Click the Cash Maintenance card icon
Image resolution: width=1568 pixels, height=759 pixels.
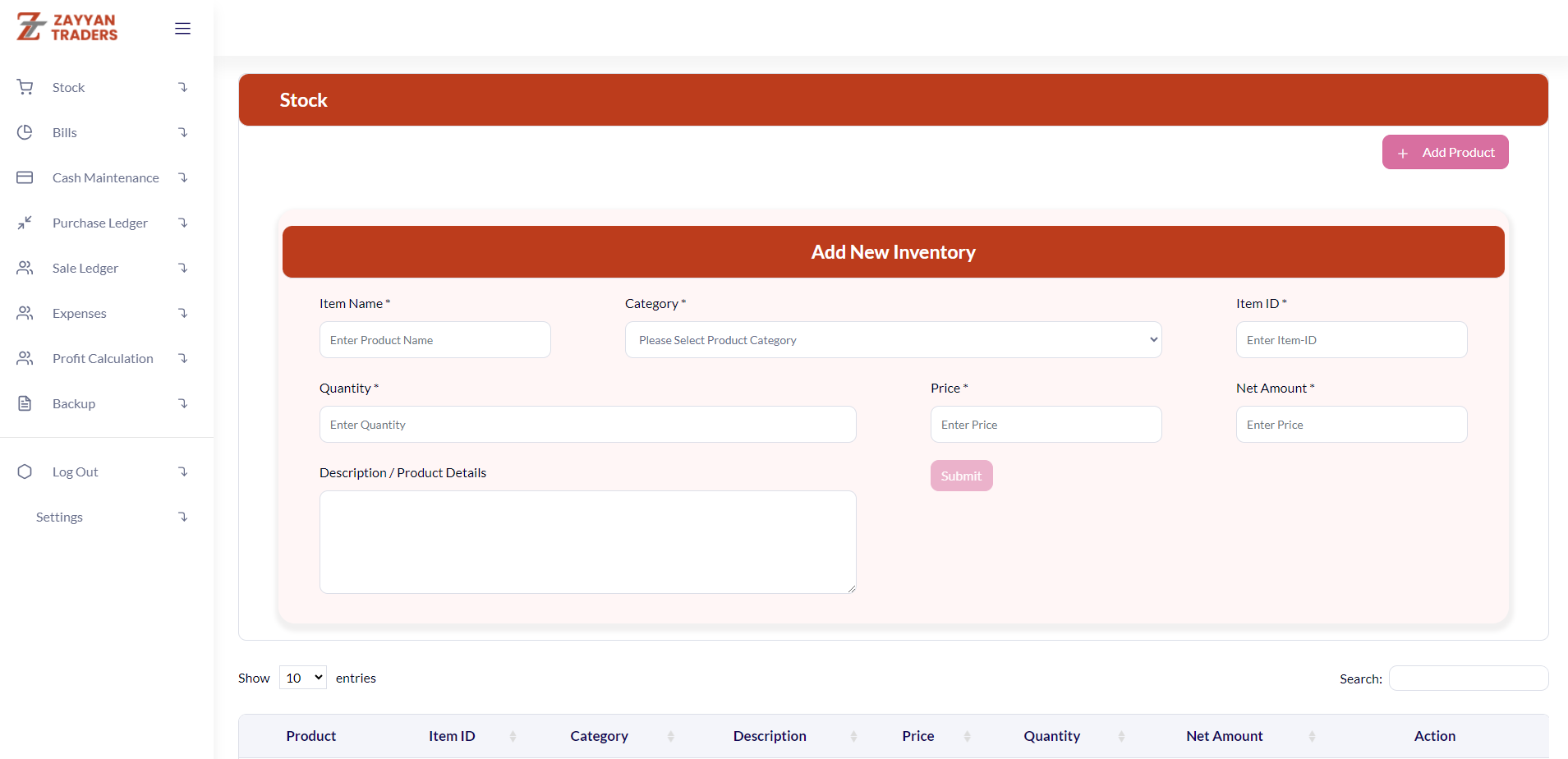coord(25,177)
